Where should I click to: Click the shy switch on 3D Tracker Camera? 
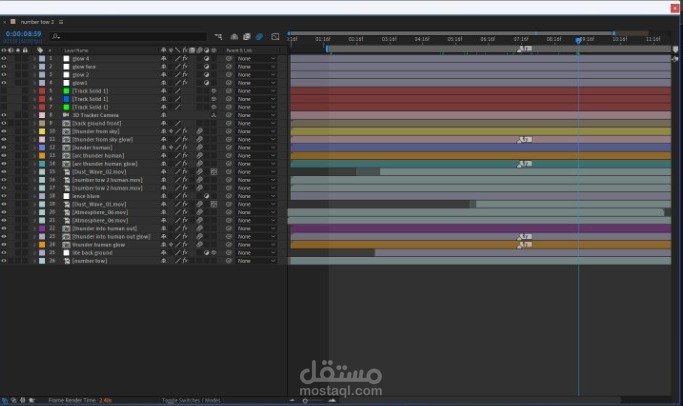pos(164,115)
